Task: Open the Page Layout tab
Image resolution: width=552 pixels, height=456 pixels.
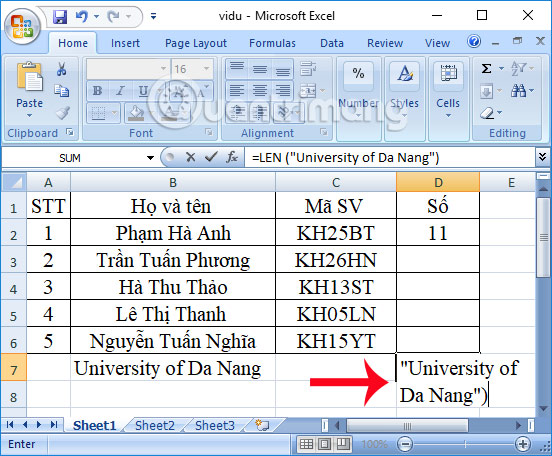Action: (196, 43)
